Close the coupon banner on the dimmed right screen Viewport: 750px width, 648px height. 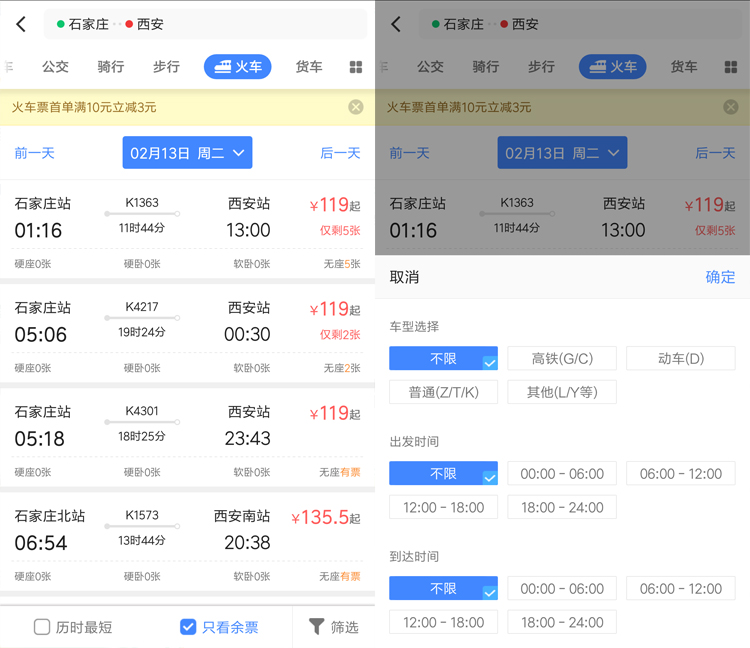pos(730,107)
